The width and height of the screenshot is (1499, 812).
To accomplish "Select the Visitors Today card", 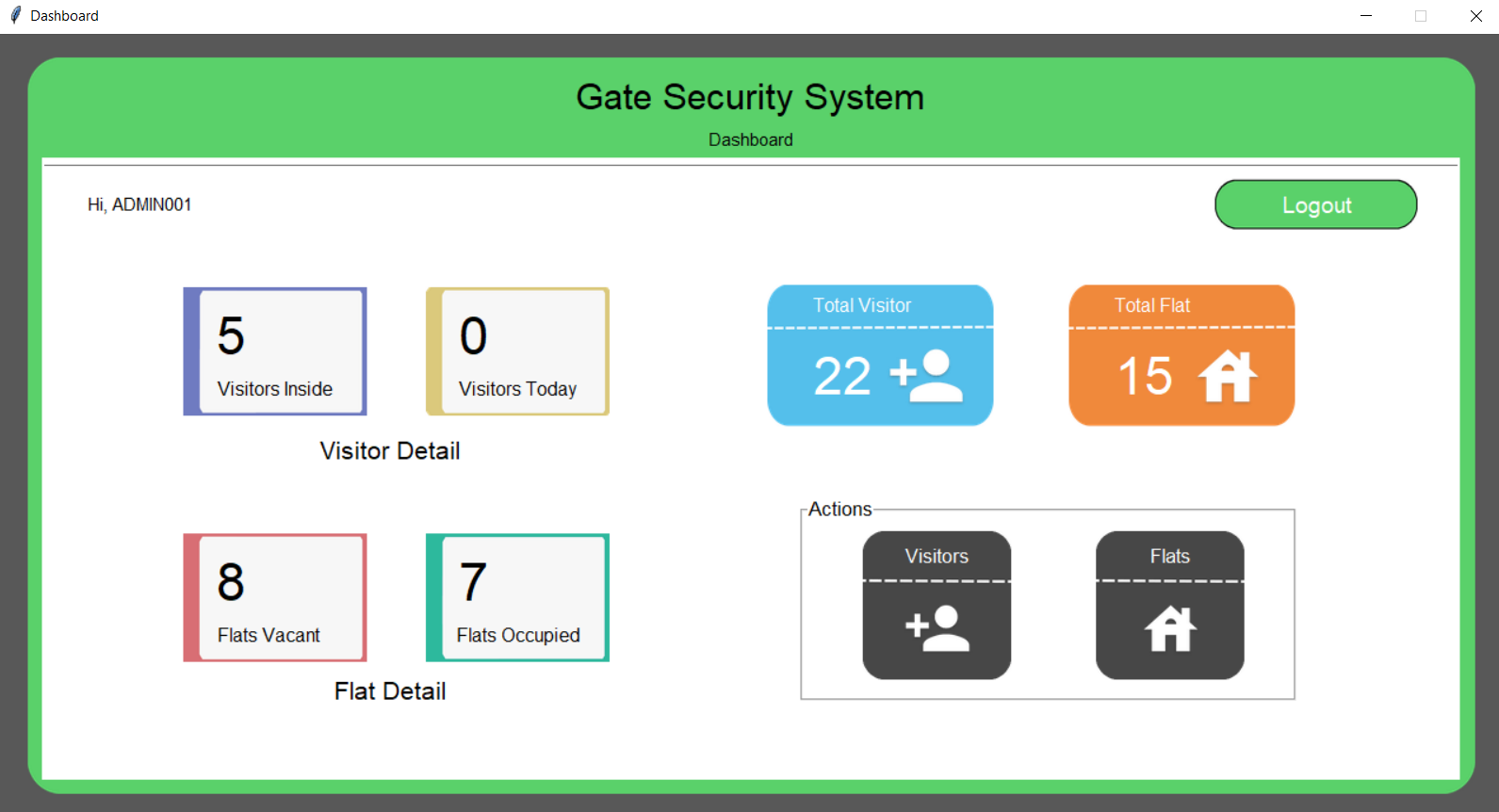I will point(517,351).
